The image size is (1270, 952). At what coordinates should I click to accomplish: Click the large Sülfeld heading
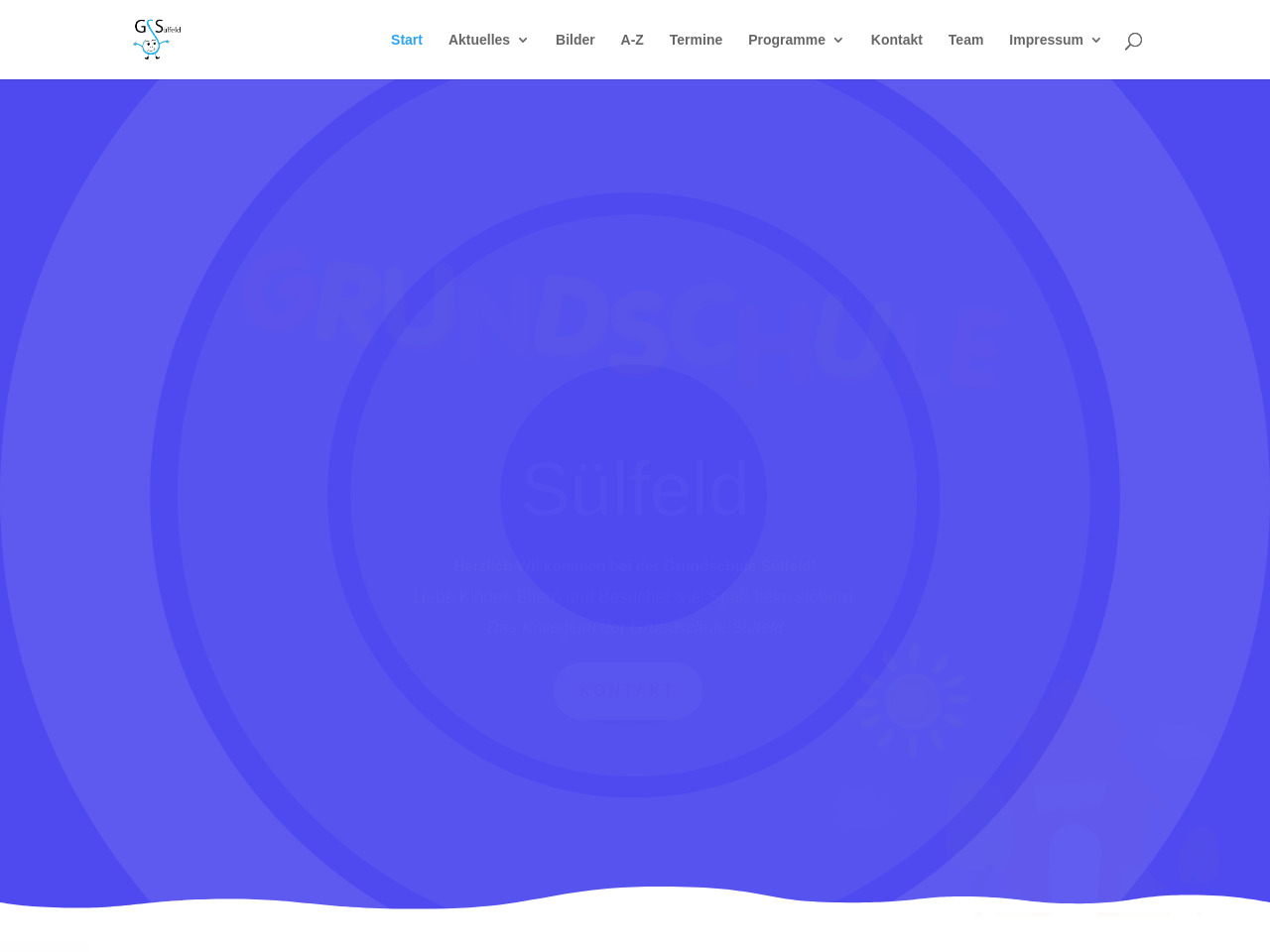coord(634,489)
